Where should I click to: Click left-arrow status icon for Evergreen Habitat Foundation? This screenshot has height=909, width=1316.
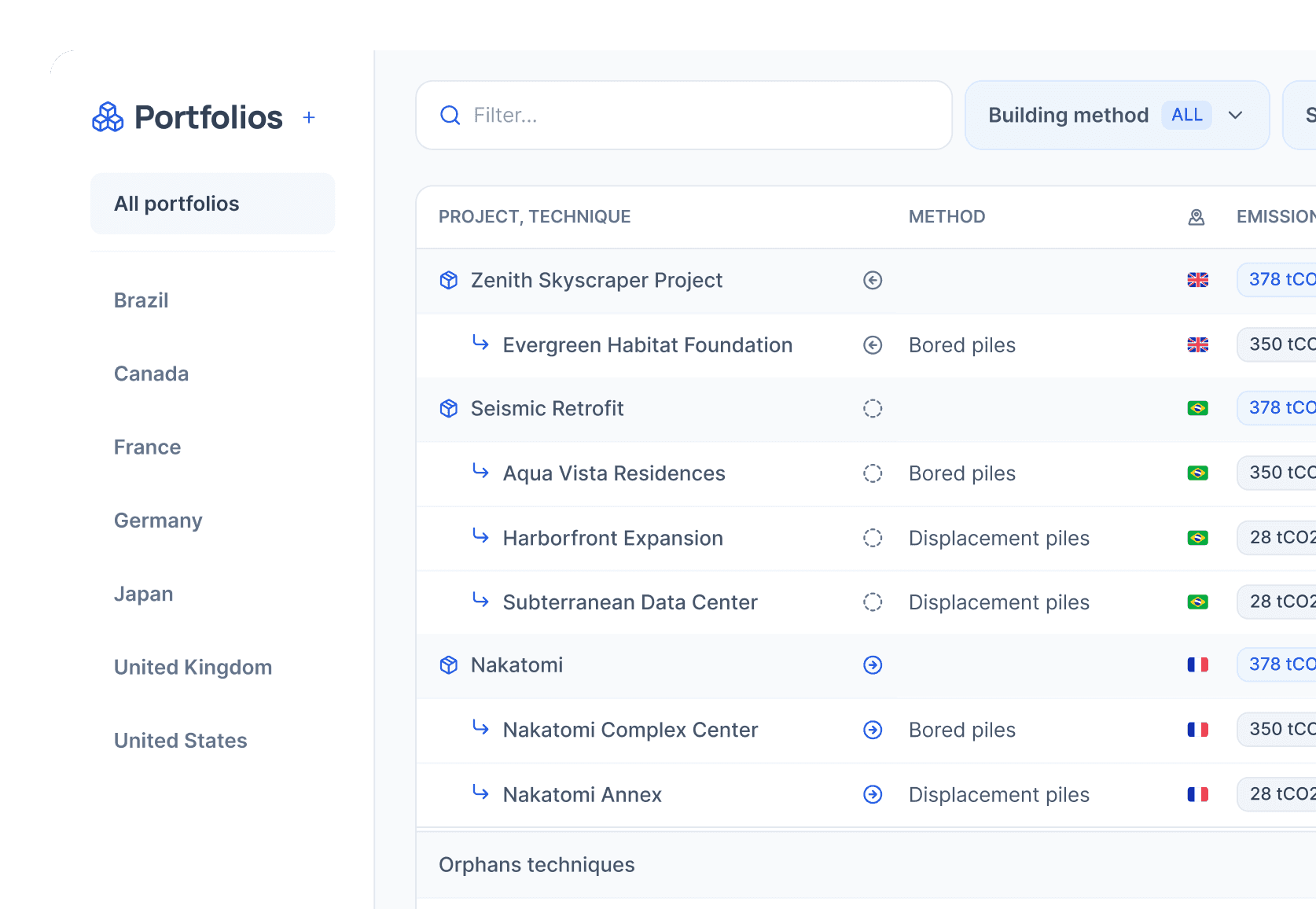tap(873, 345)
